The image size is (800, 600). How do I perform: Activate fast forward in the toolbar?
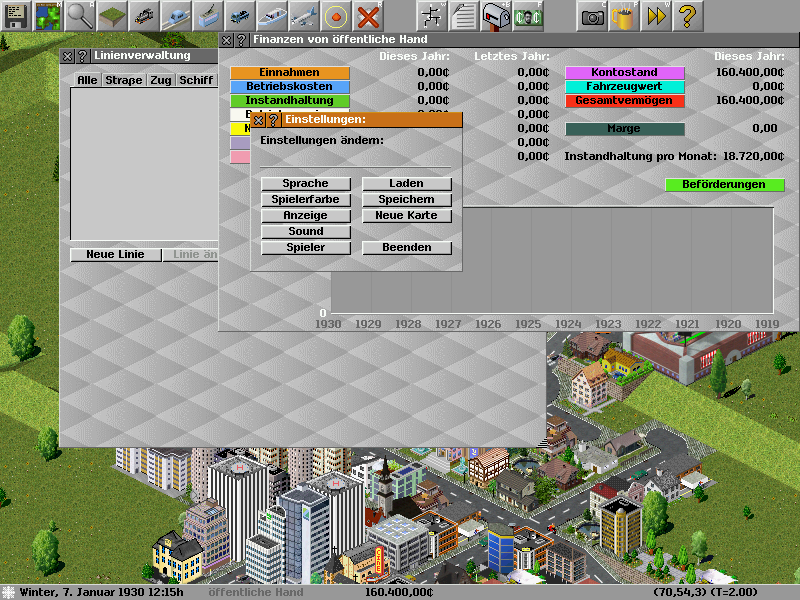(x=656, y=15)
